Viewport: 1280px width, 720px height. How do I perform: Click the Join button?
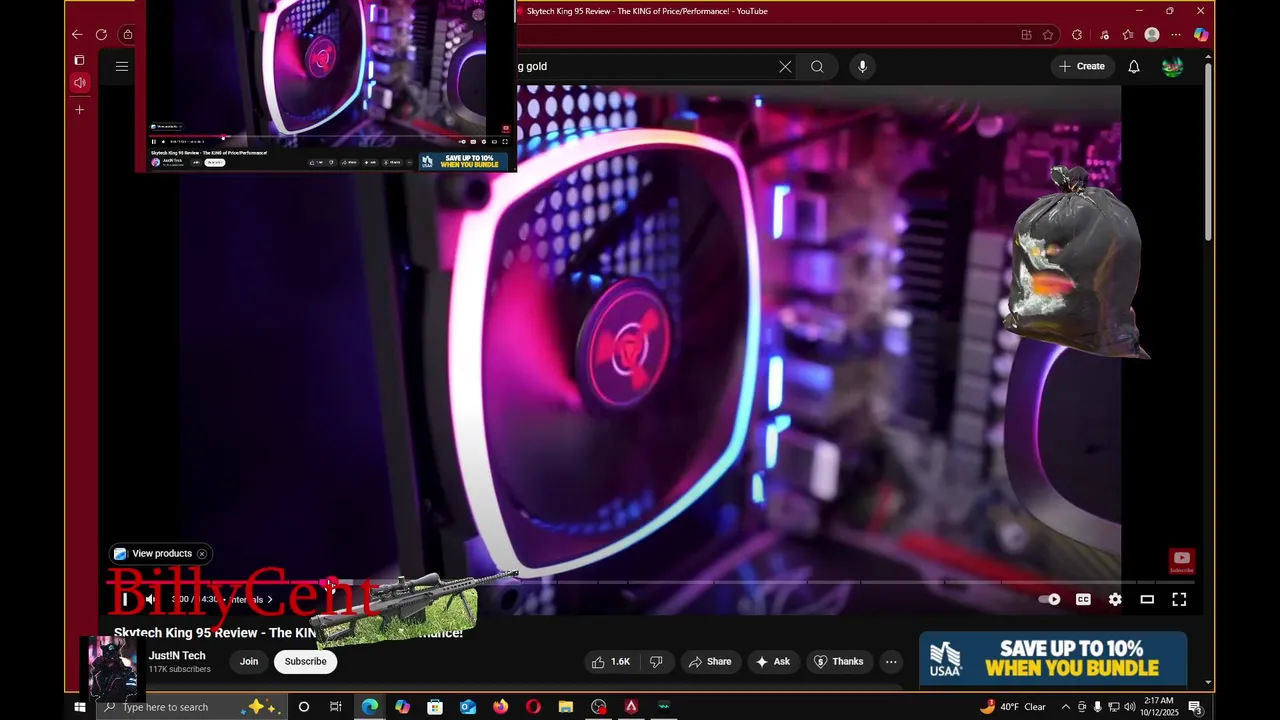point(249,662)
